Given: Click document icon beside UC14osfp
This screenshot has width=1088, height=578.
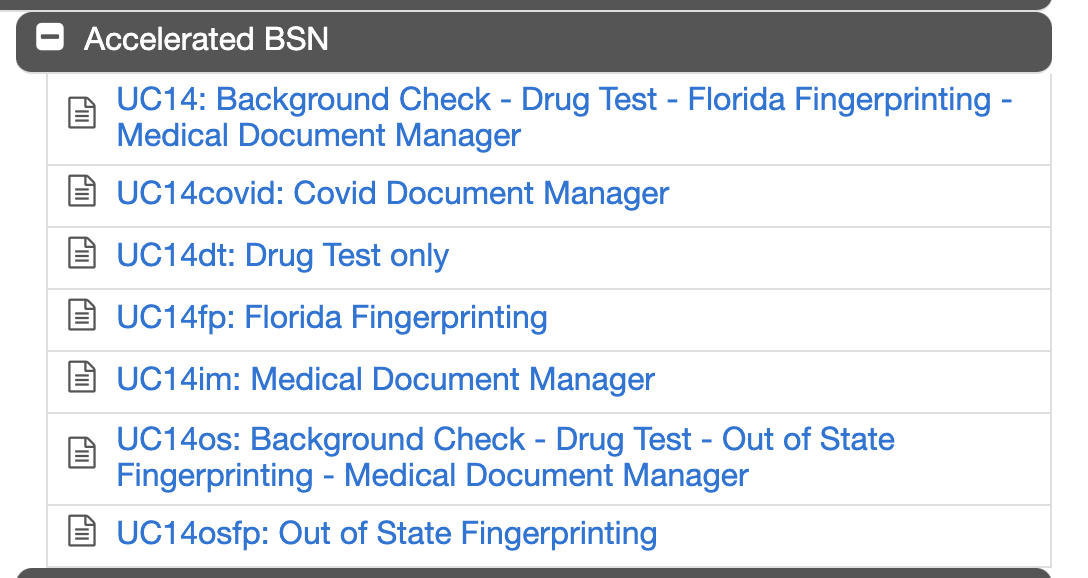Looking at the screenshot, I should point(82,532).
